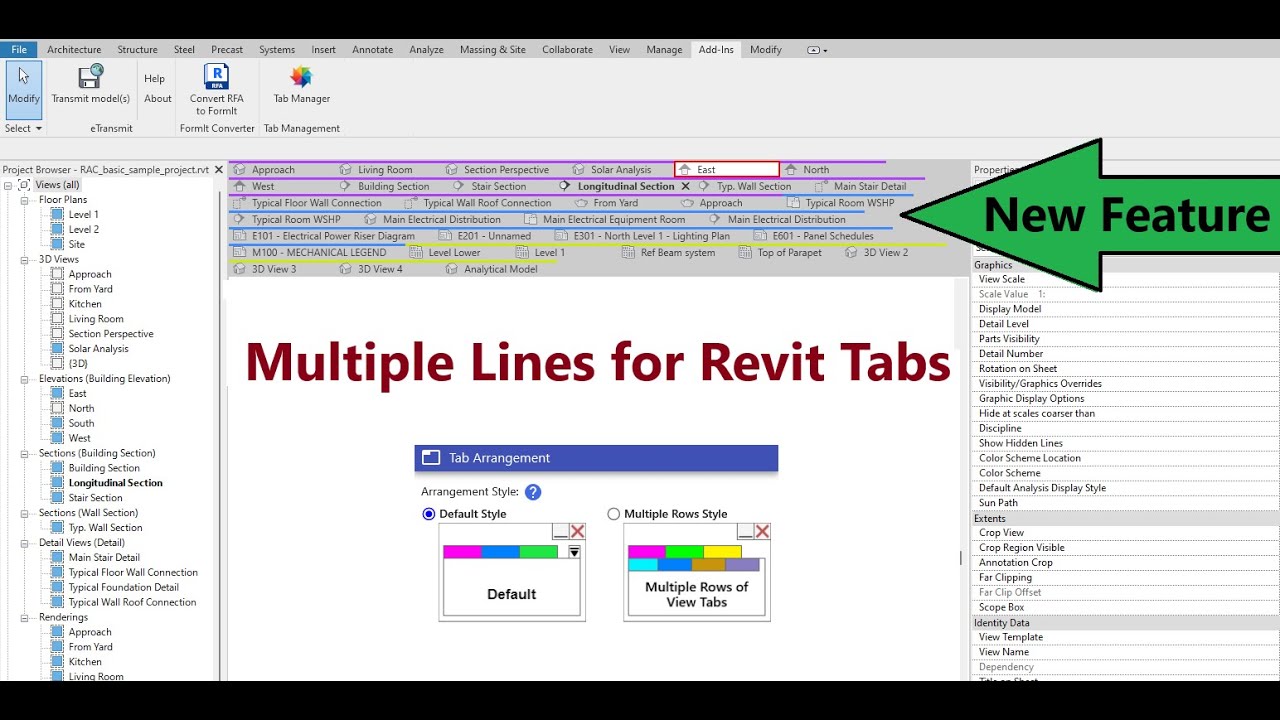The height and width of the screenshot is (720, 1280).
Task: Click the Level 1 floor plan icon
Action: tap(57, 214)
